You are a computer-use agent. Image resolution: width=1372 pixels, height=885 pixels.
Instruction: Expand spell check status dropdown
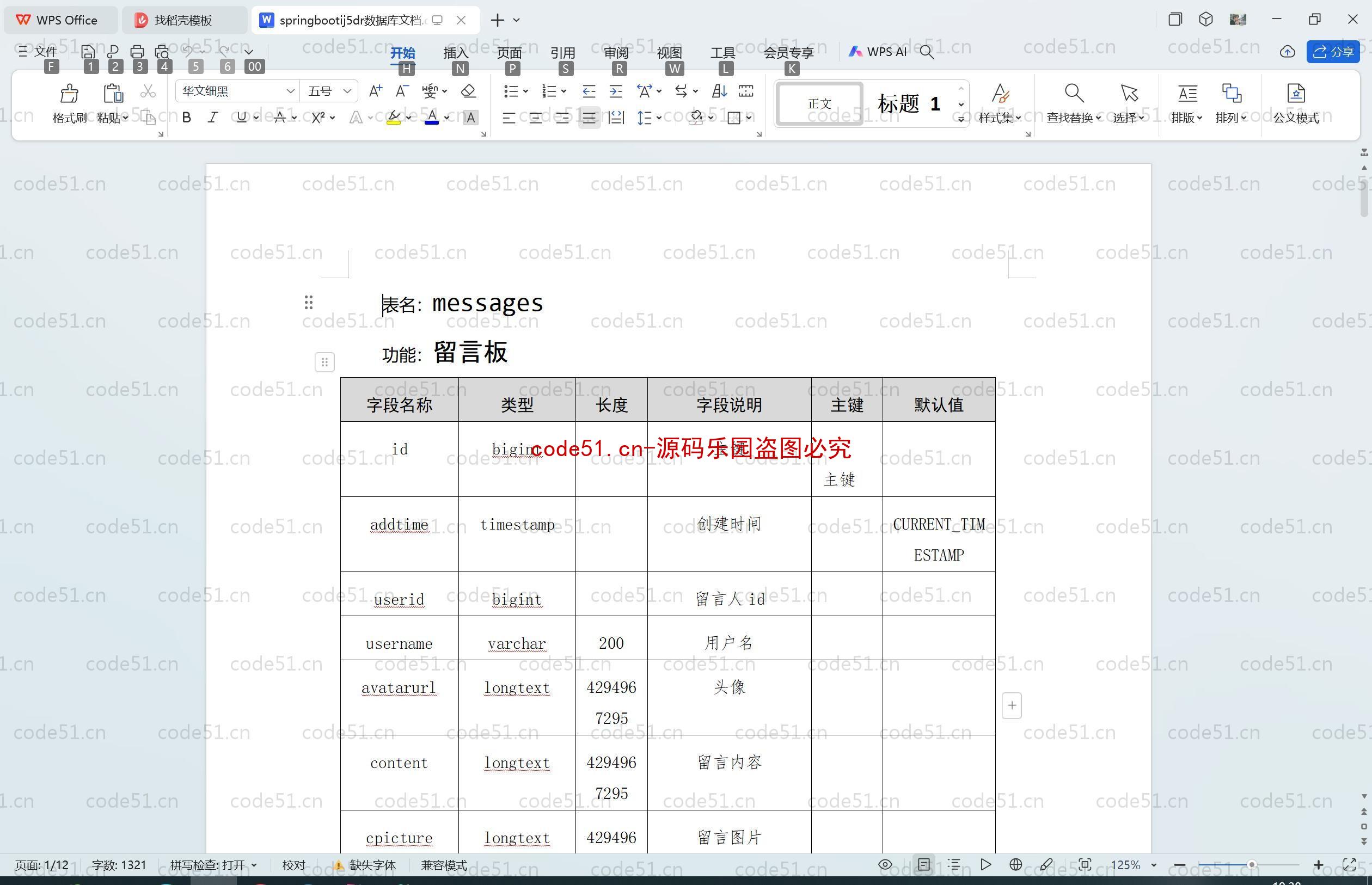point(254,865)
